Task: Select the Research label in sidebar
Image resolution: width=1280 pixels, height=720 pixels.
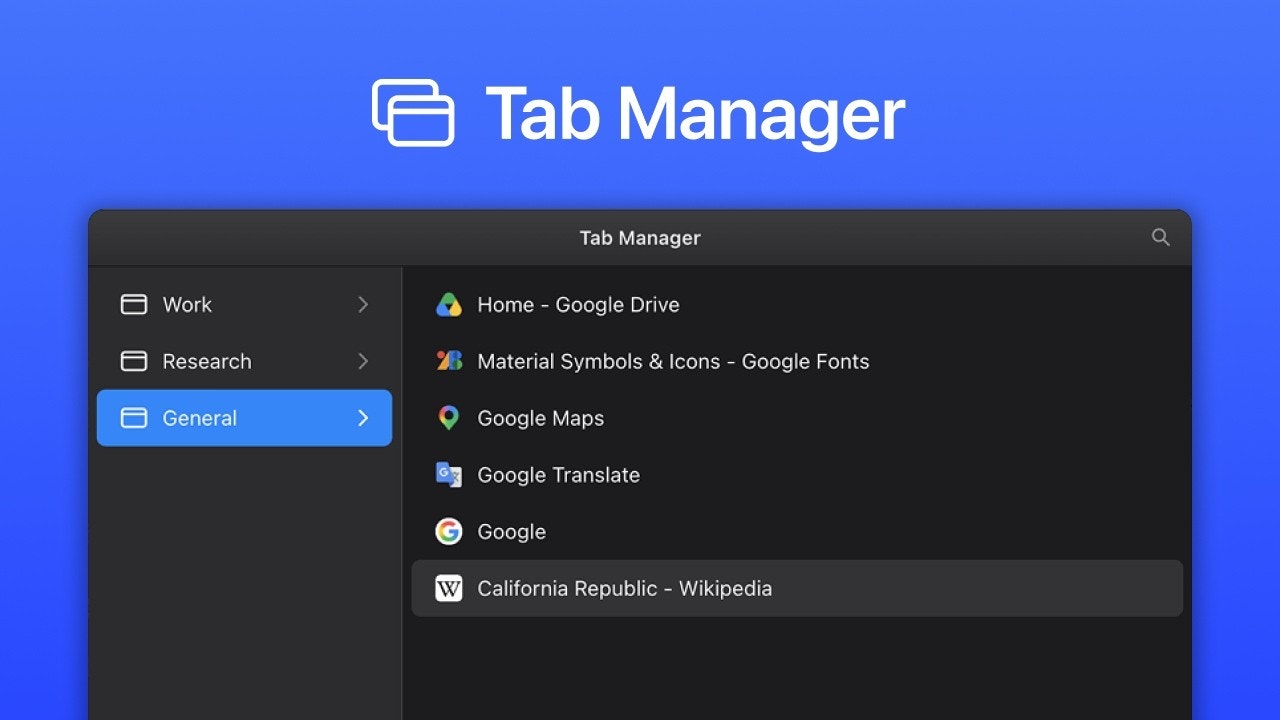Action: (x=207, y=362)
